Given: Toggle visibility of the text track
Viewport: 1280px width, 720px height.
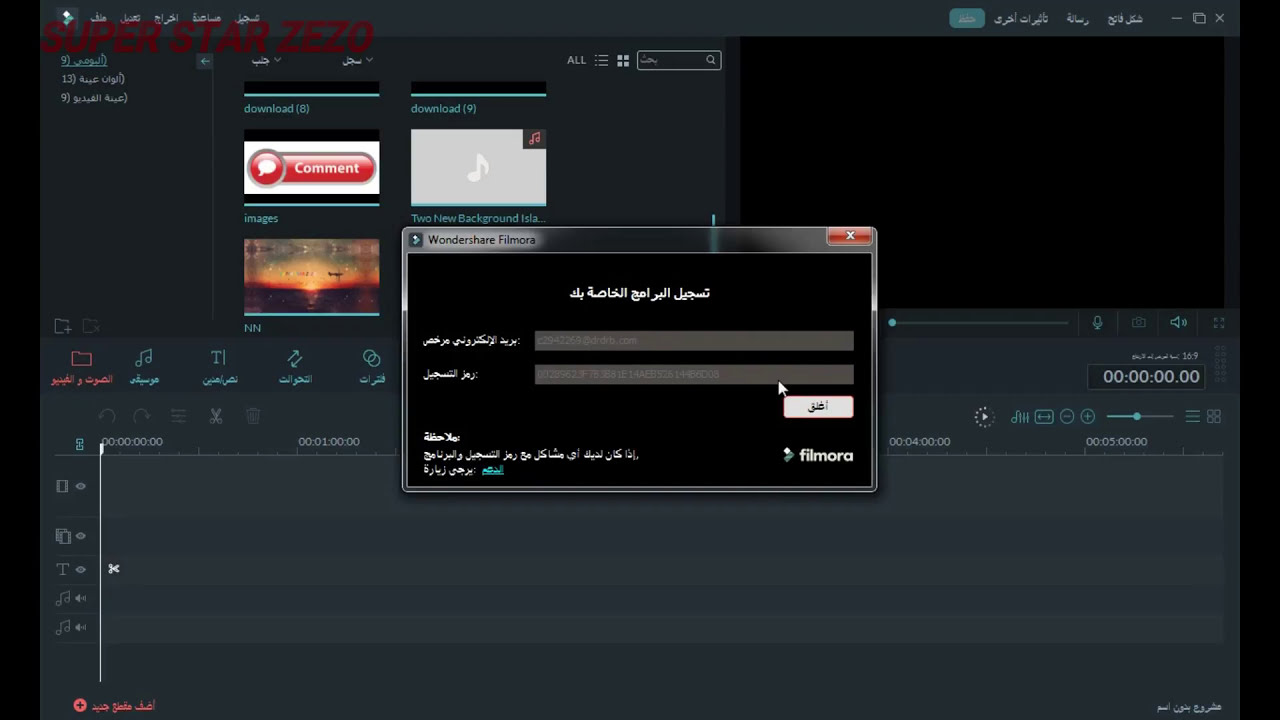Looking at the screenshot, I should 80,569.
